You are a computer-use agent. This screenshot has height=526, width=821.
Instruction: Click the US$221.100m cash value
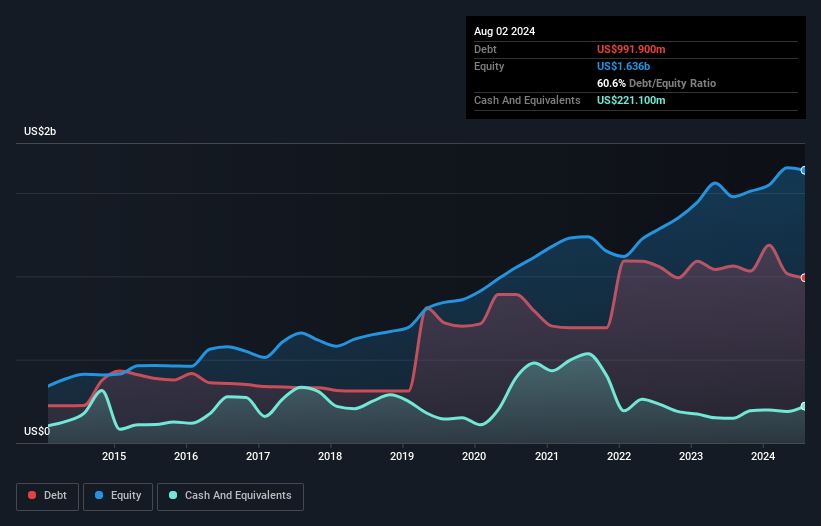(x=631, y=100)
